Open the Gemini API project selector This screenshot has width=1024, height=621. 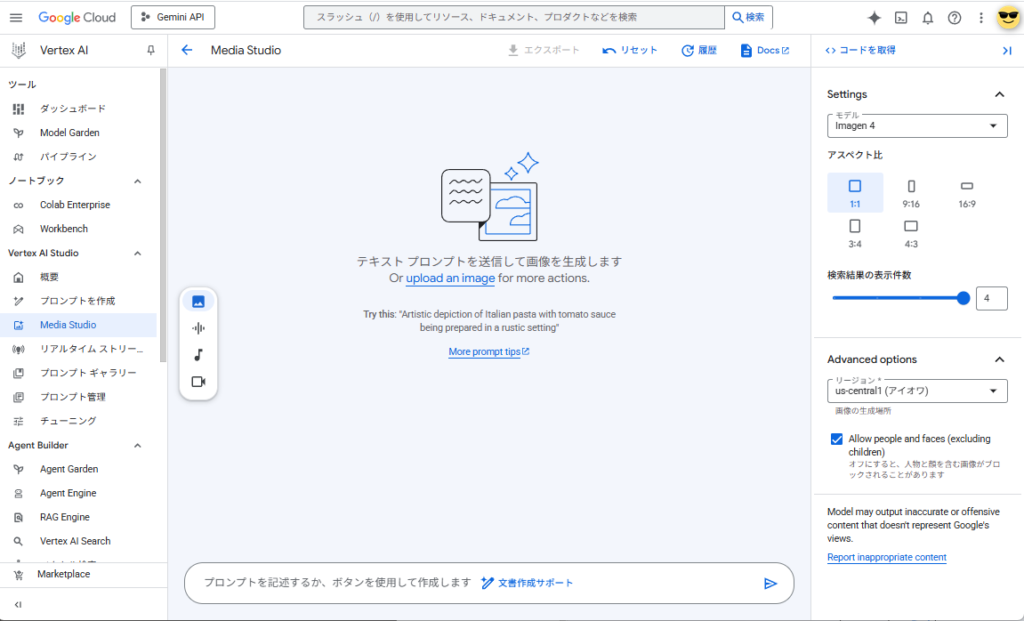(173, 18)
